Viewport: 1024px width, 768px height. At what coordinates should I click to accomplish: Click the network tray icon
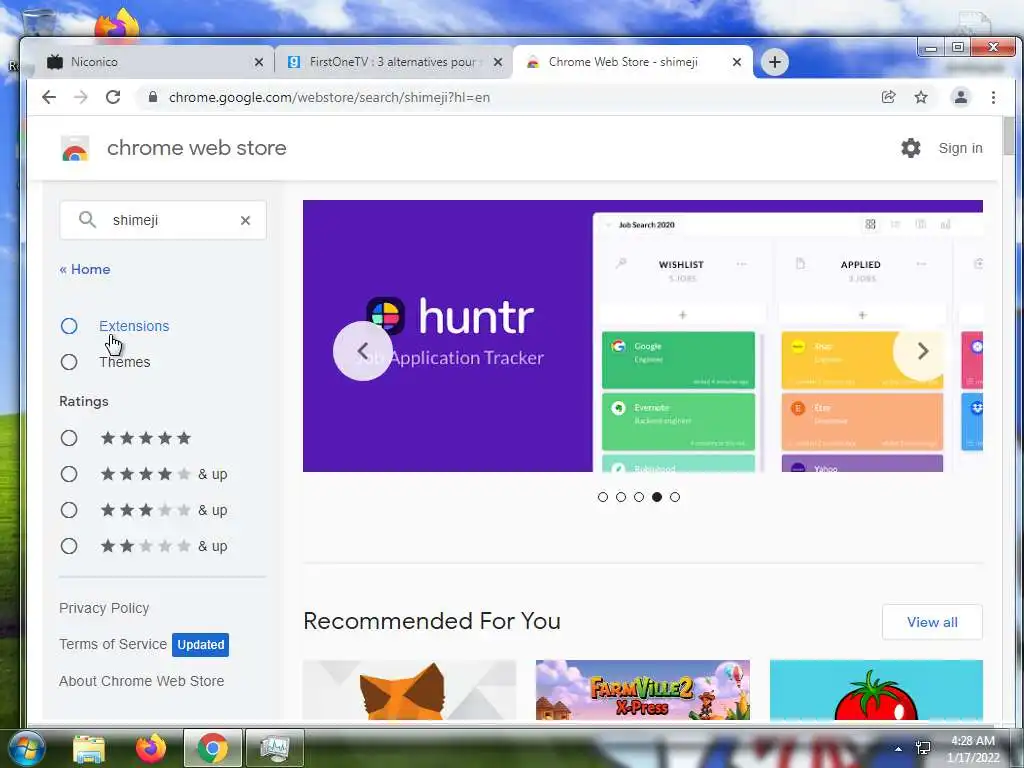tap(923, 748)
